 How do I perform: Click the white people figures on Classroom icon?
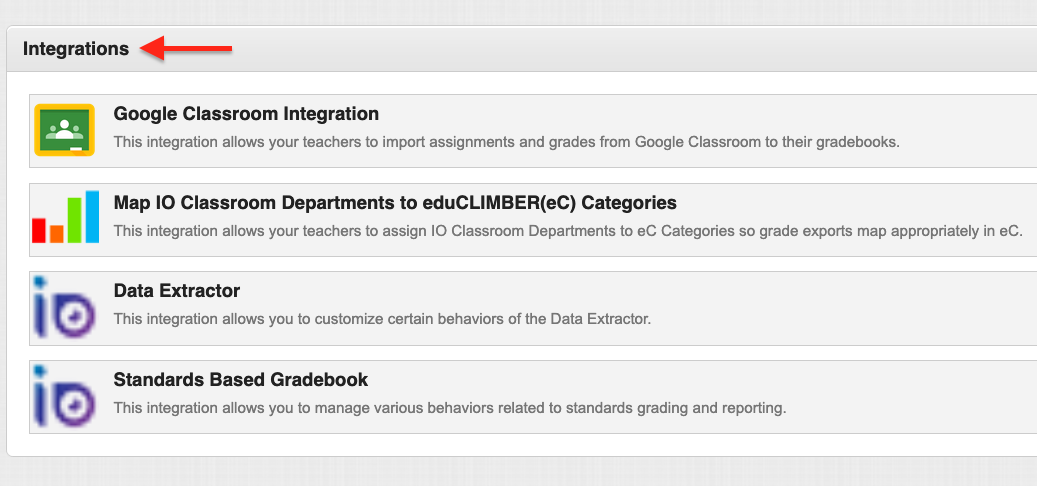tap(64, 128)
